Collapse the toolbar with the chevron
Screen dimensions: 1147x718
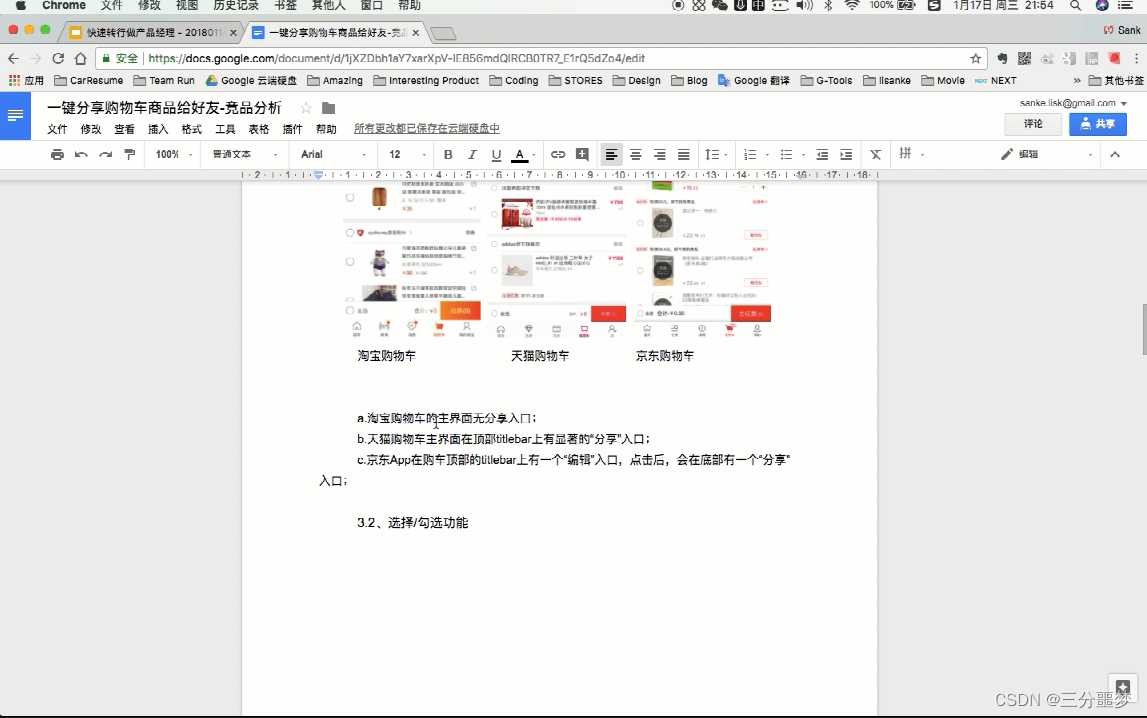click(1115, 154)
